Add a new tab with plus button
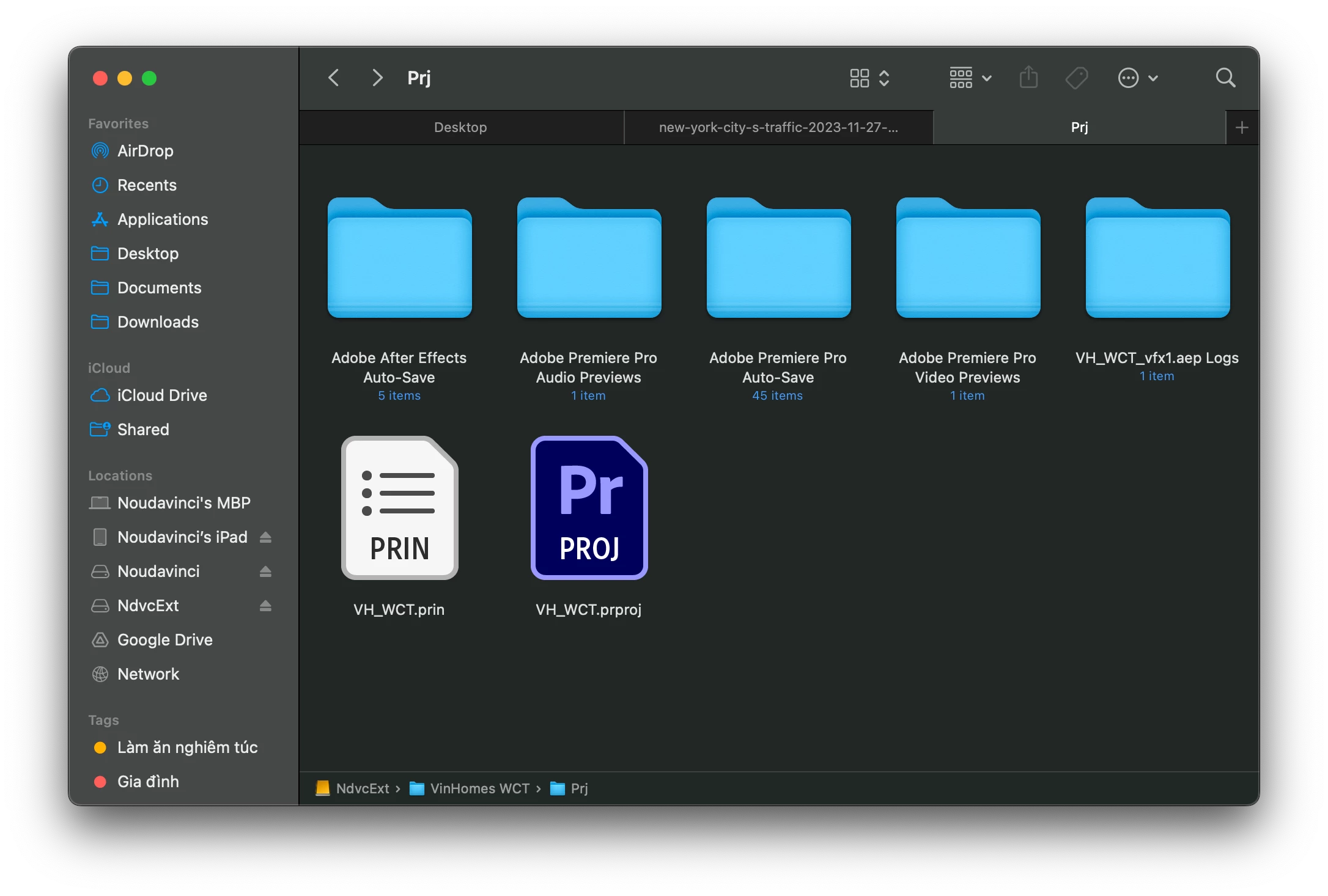This screenshot has width=1328, height=896. pyautogui.click(x=1242, y=127)
